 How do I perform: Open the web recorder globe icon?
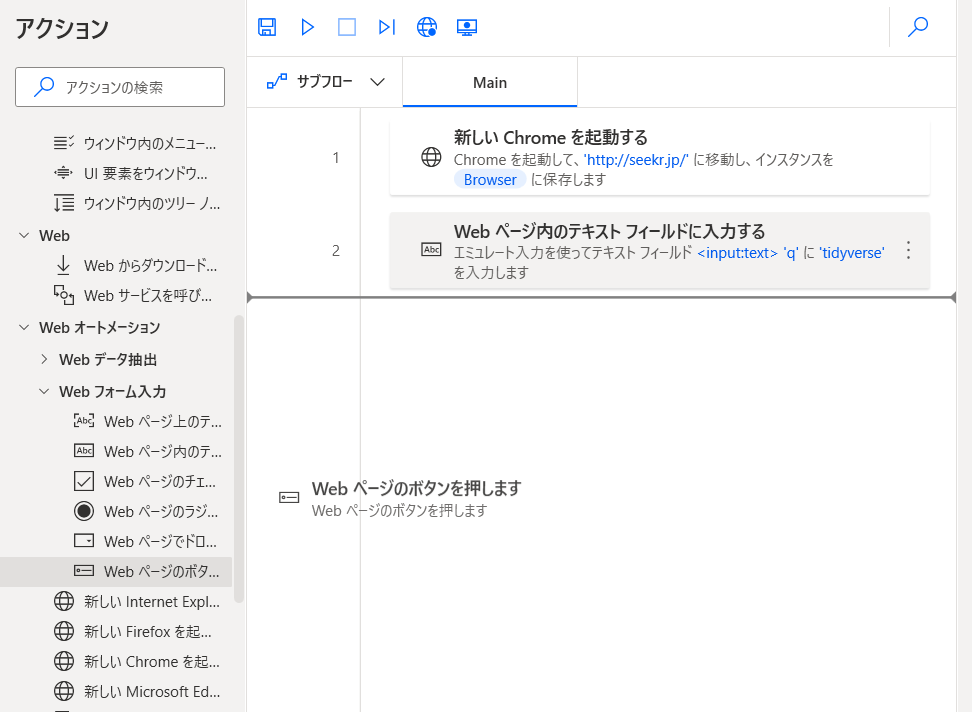(x=426, y=27)
